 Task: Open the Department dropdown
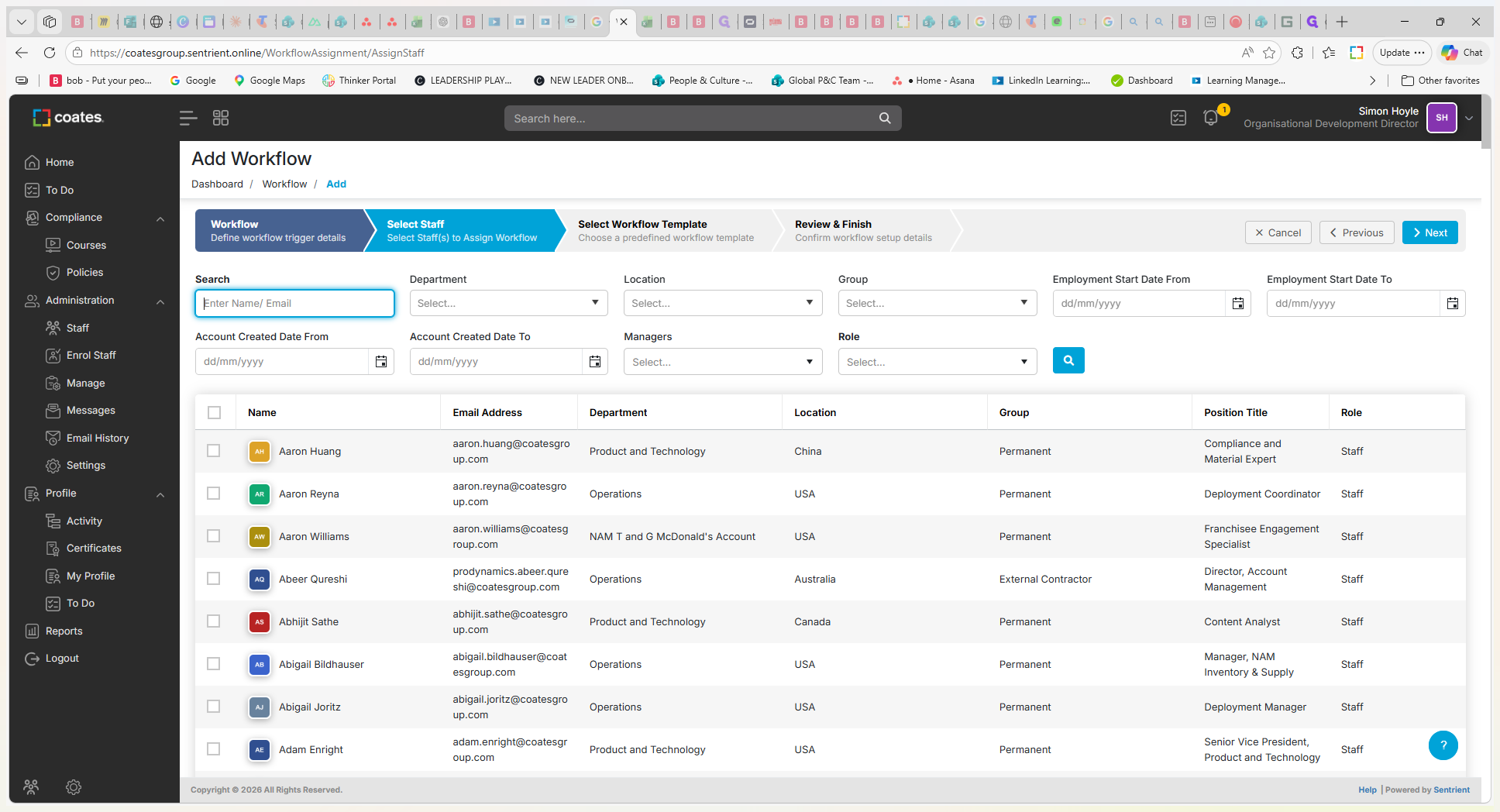click(x=508, y=303)
